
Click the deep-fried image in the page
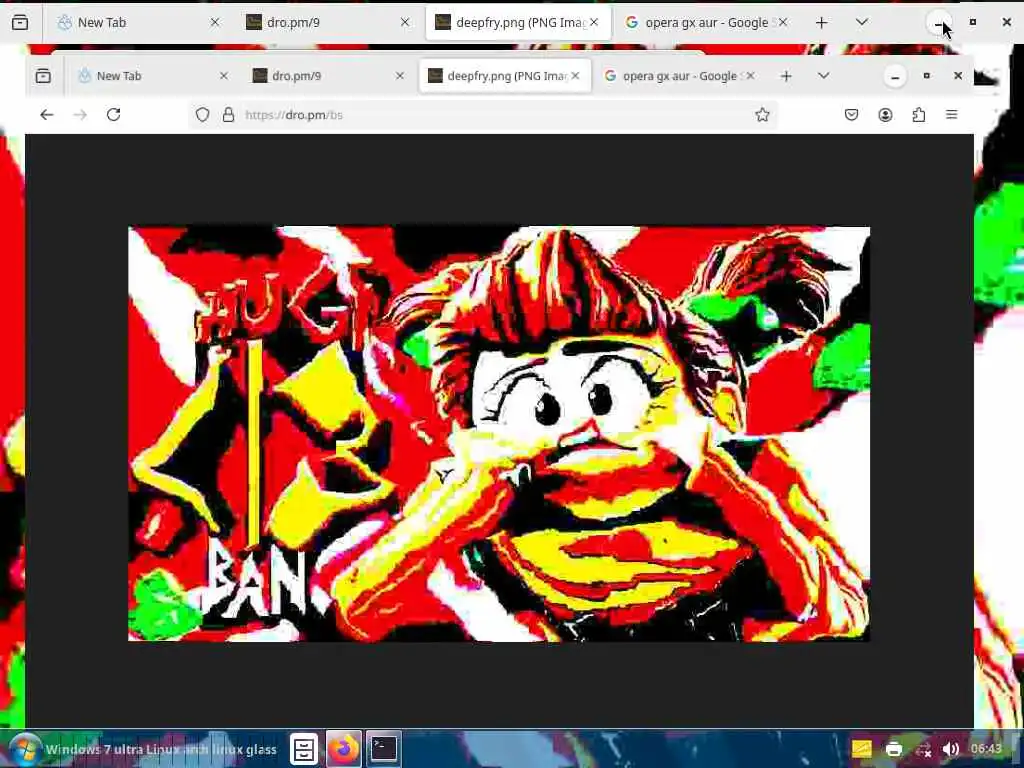coord(499,434)
